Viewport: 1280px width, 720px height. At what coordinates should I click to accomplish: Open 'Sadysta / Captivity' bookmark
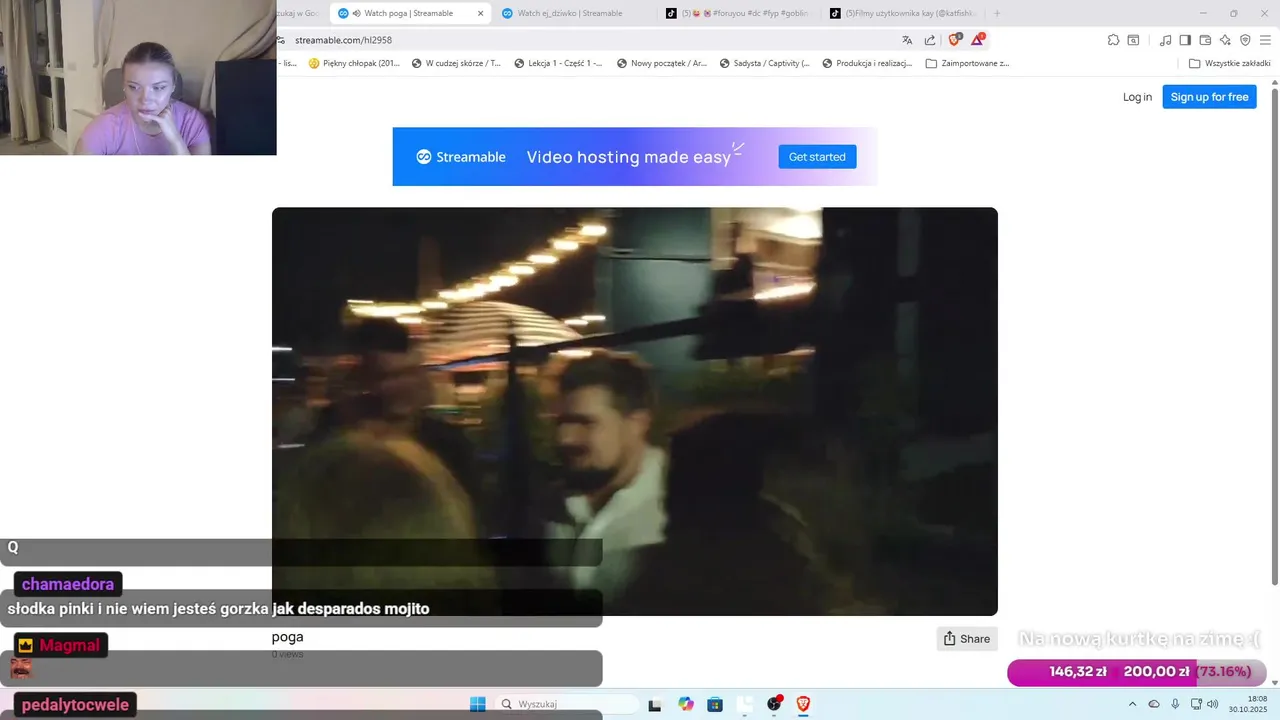[x=765, y=63]
